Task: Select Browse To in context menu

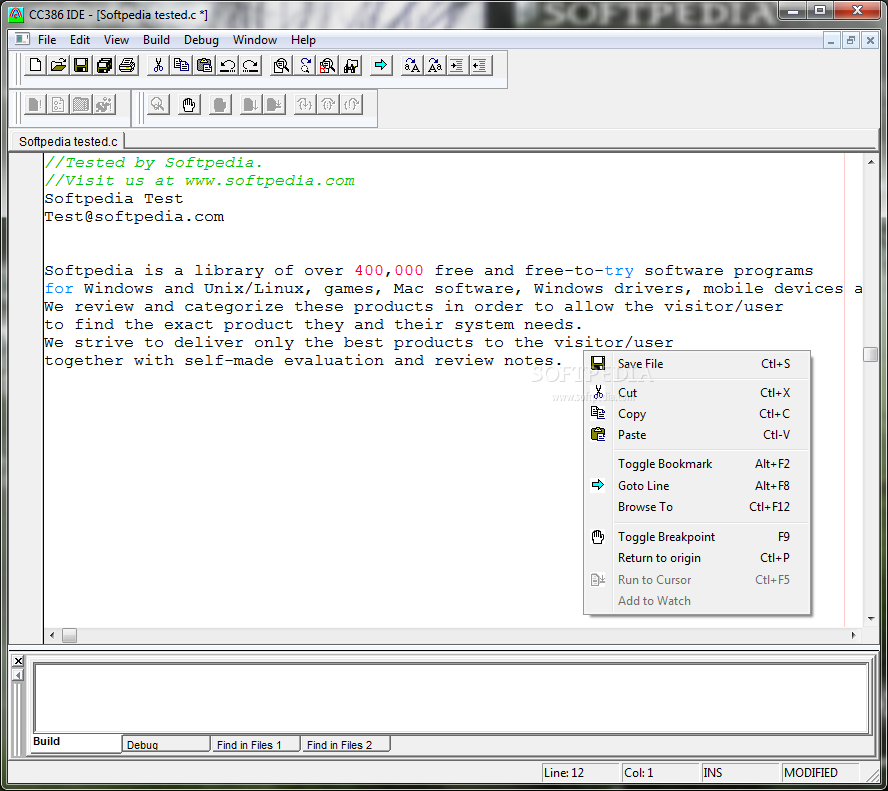Action: tap(697, 507)
